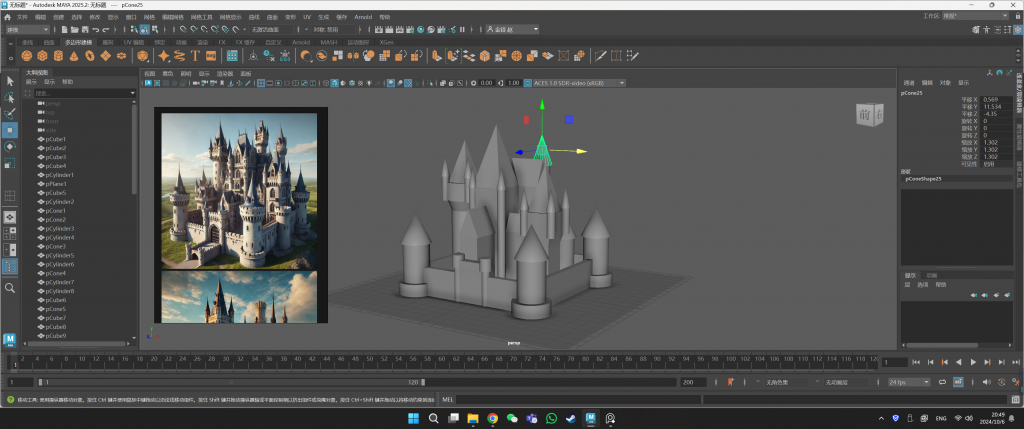Click the view cube in the viewport
The image size is (1024, 429).
869,117
